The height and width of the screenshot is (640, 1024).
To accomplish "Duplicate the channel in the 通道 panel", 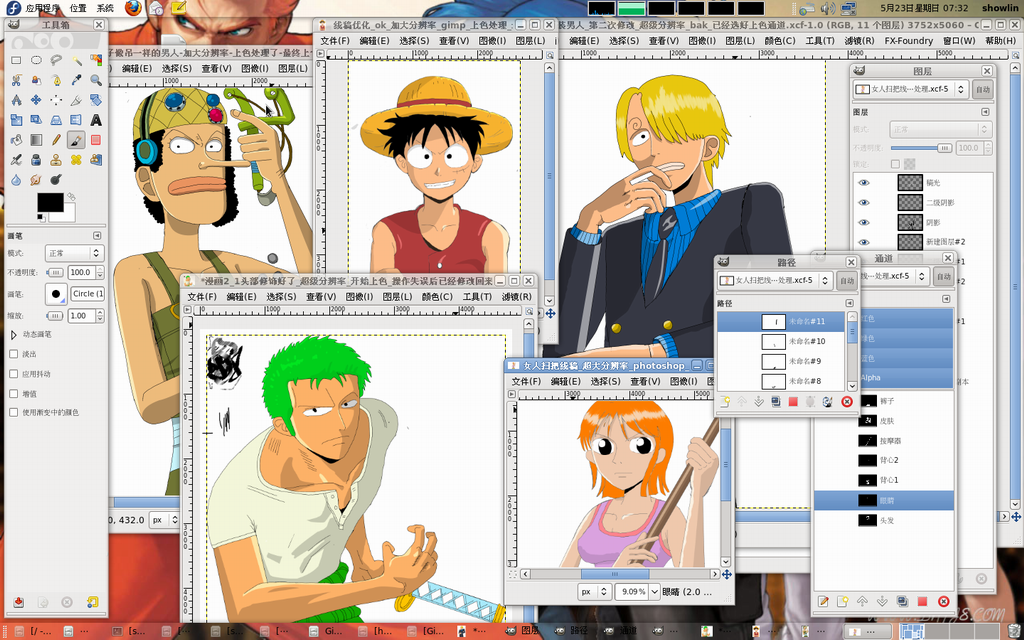I will [903, 601].
